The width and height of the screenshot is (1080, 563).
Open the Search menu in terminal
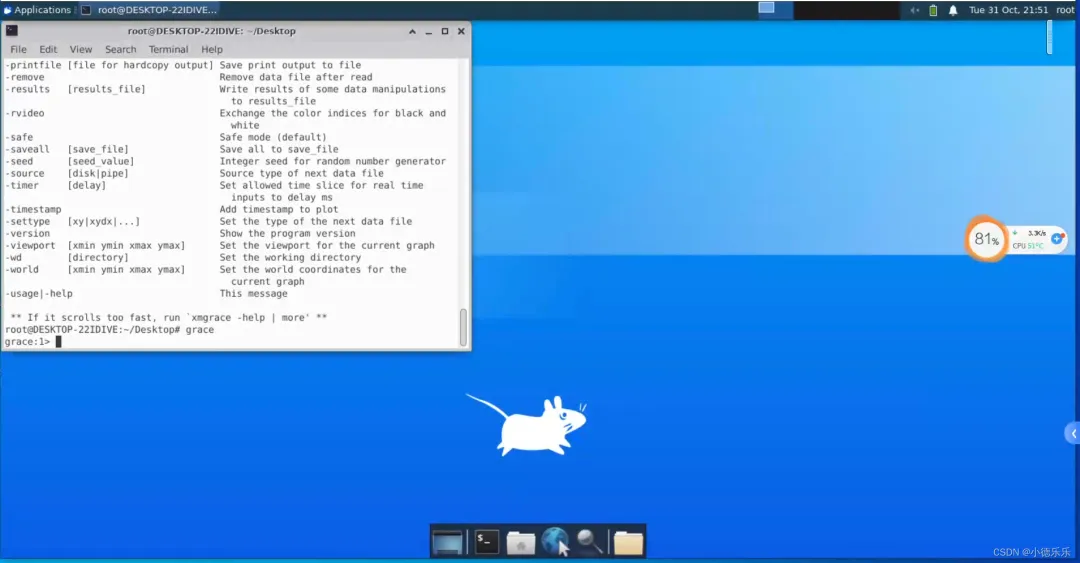click(x=121, y=50)
